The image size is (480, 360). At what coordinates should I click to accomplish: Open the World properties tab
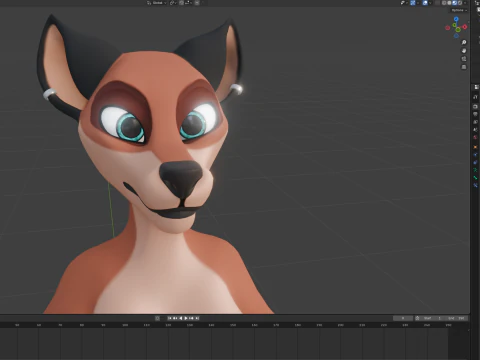[x=475, y=137]
